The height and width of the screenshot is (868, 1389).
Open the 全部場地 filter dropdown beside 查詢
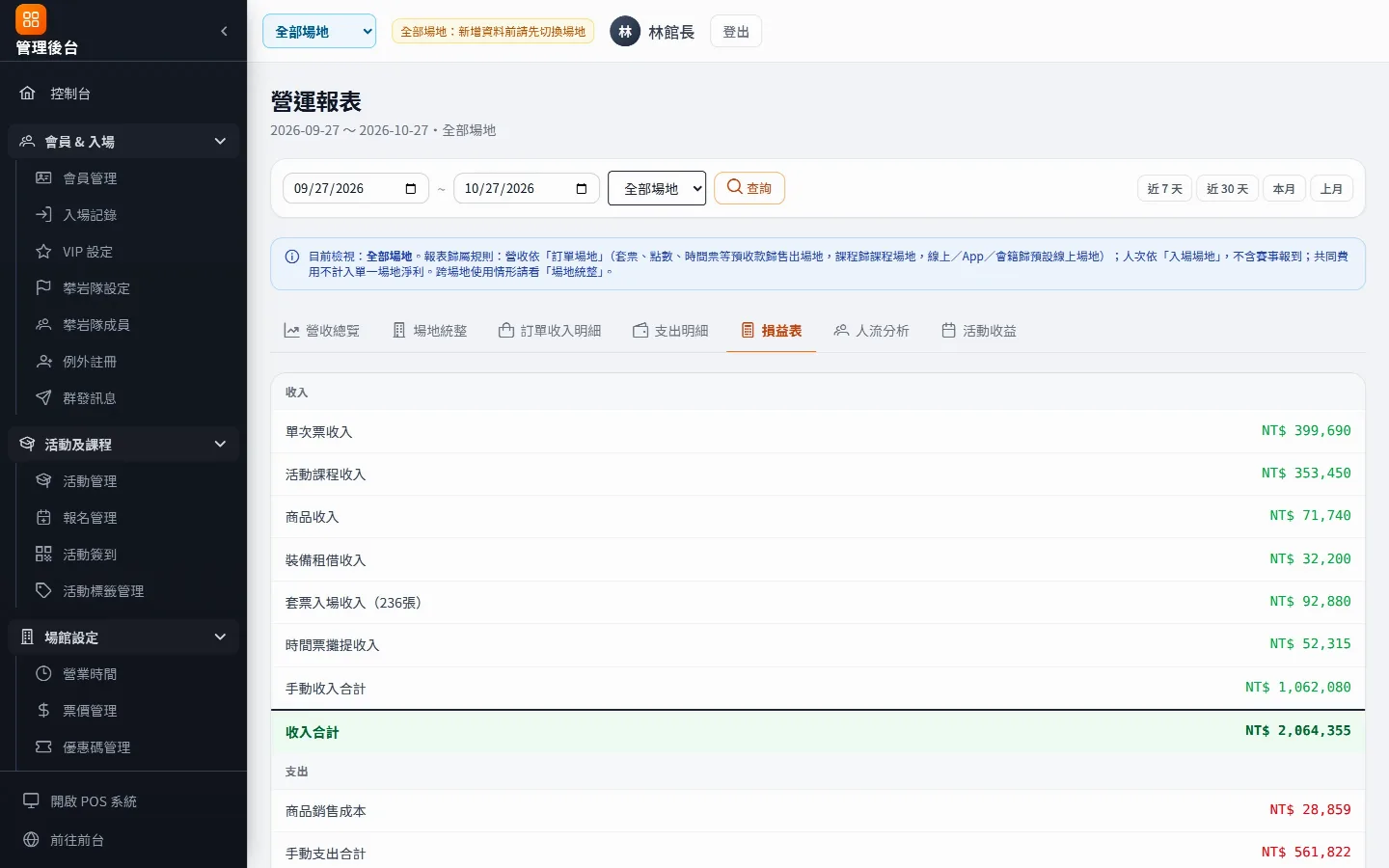coord(657,188)
